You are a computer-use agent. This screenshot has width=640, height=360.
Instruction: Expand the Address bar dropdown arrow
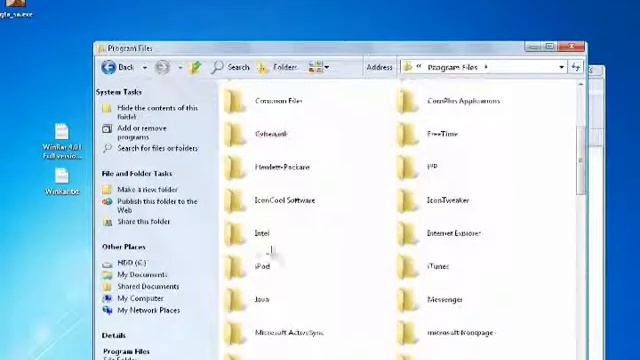point(562,67)
